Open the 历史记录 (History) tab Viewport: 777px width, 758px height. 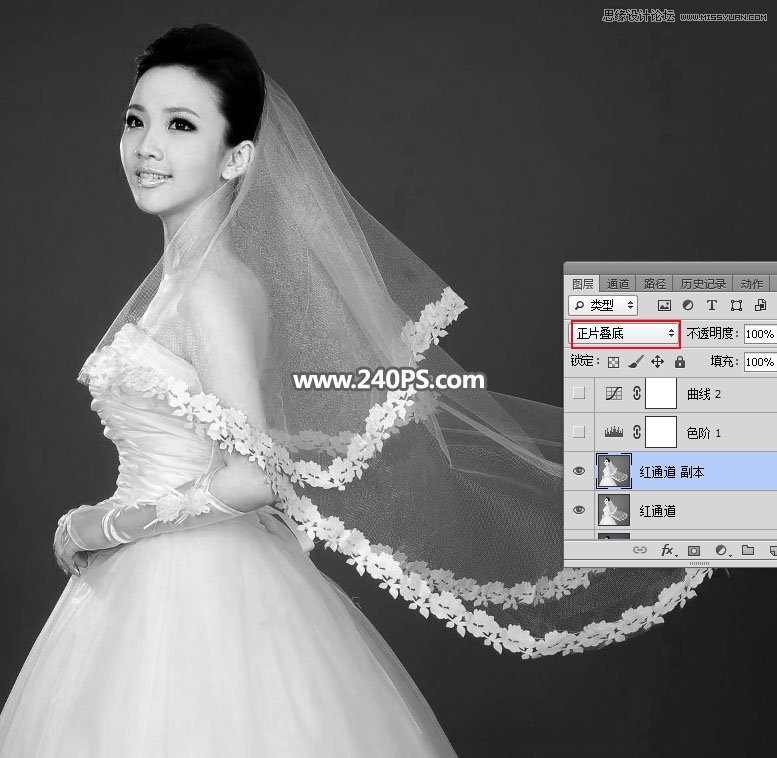[703, 284]
